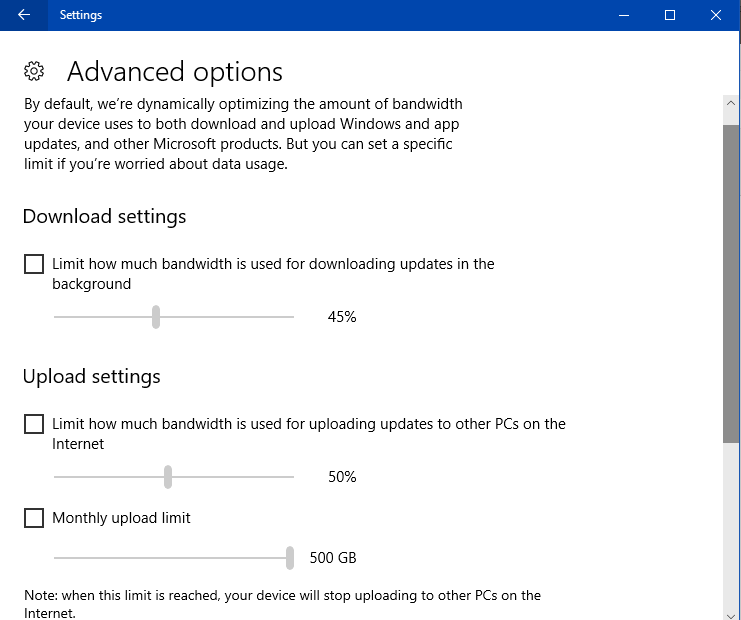Click the label about uploading updates to other PCs
This screenshot has width=741, height=620.
point(309,434)
